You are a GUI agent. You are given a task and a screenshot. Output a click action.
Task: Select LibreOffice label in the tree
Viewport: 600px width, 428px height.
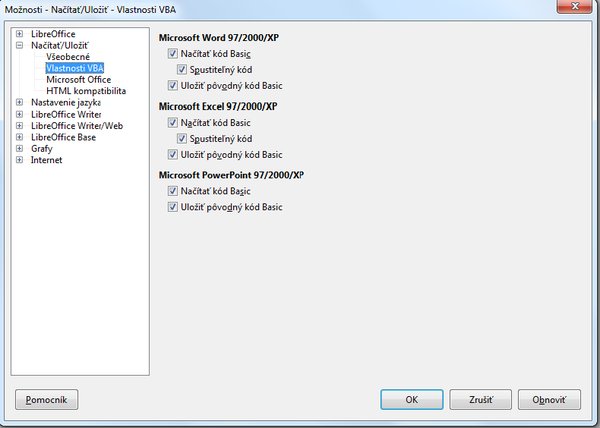[x=53, y=34]
